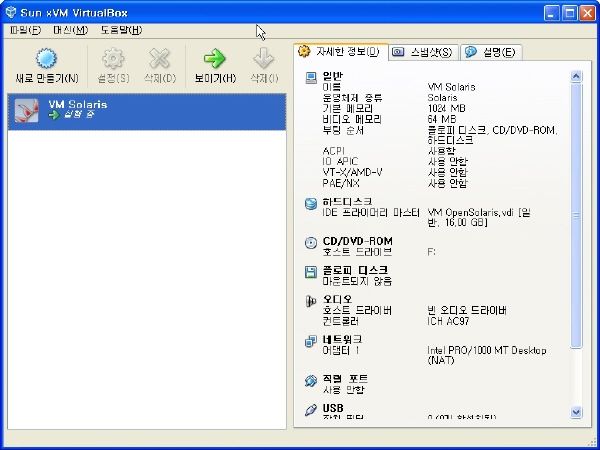This screenshot has height=450, width=600.
Task: Click the 오디오 speaker icon
Action: pyautogui.click(x=311, y=301)
